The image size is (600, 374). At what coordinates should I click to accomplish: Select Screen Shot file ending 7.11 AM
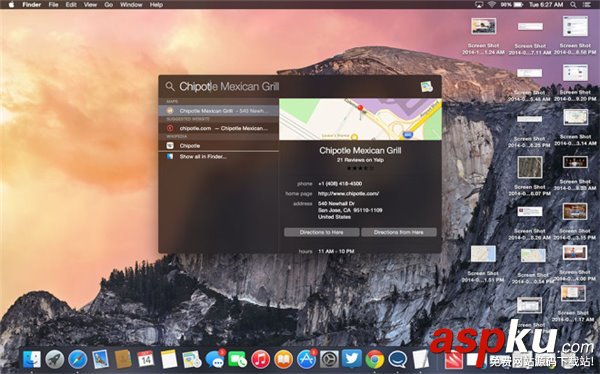click(530, 36)
